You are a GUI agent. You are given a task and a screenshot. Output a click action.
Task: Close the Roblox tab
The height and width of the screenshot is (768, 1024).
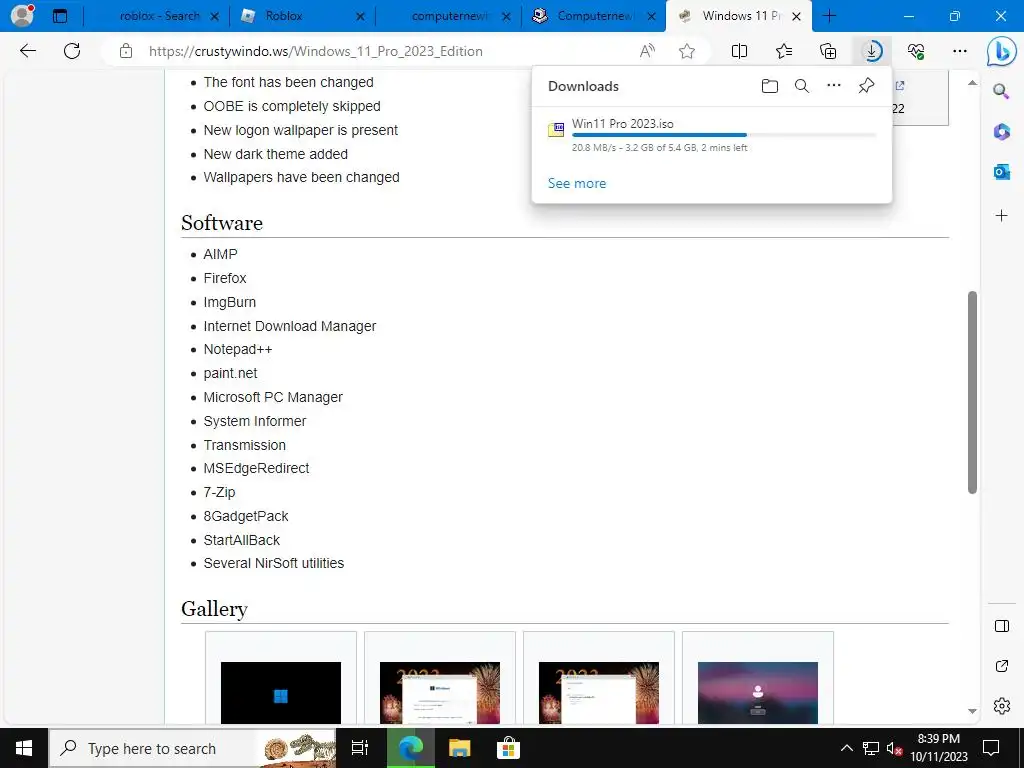click(x=360, y=16)
